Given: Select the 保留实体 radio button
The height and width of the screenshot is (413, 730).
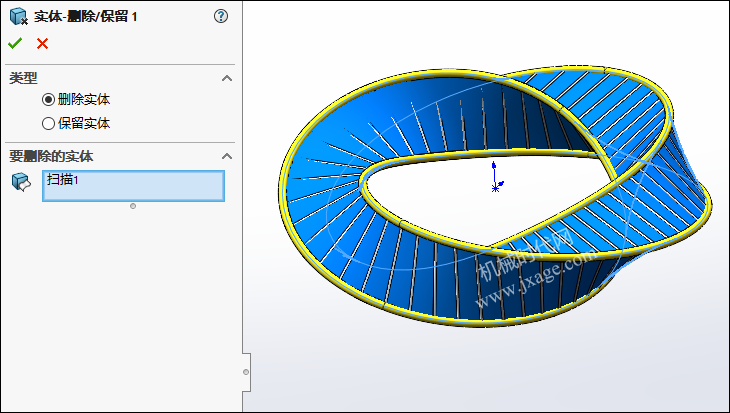Looking at the screenshot, I should click(x=48, y=123).
